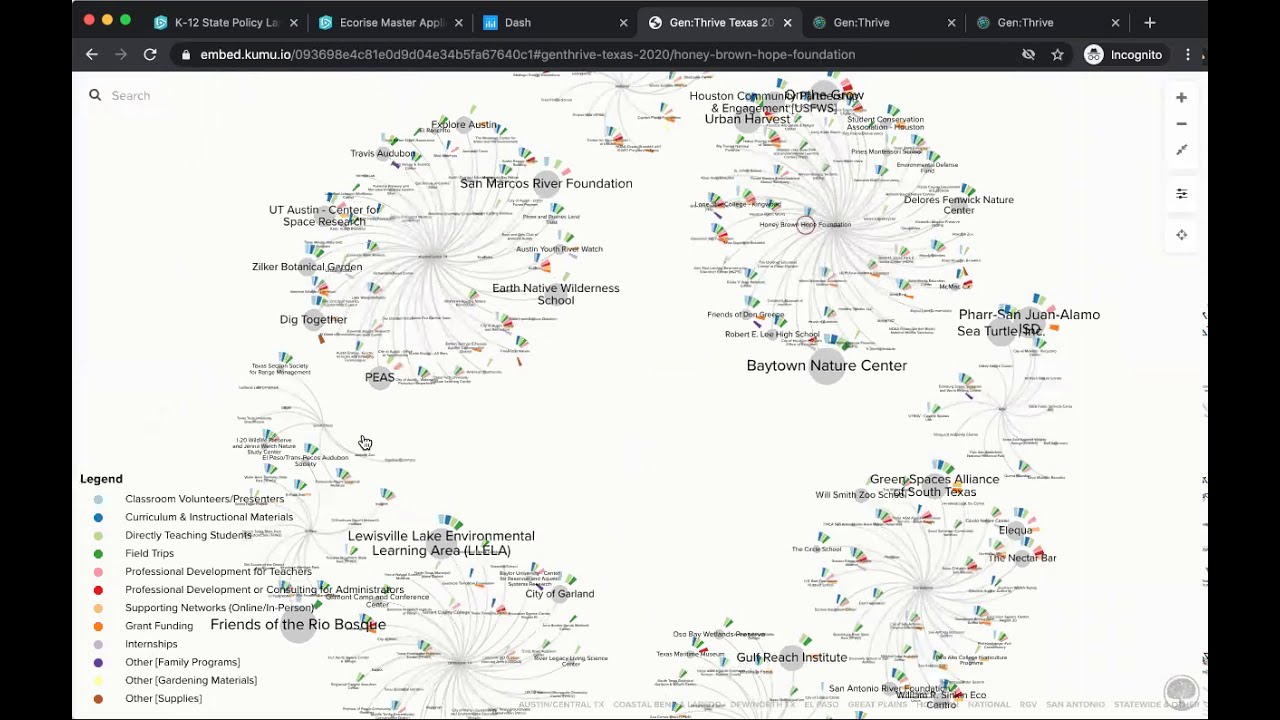This screenshot has width=1280, height=720.
Task: Click the Honey Brown Hope Foundation center node
Action: [807, 224]
